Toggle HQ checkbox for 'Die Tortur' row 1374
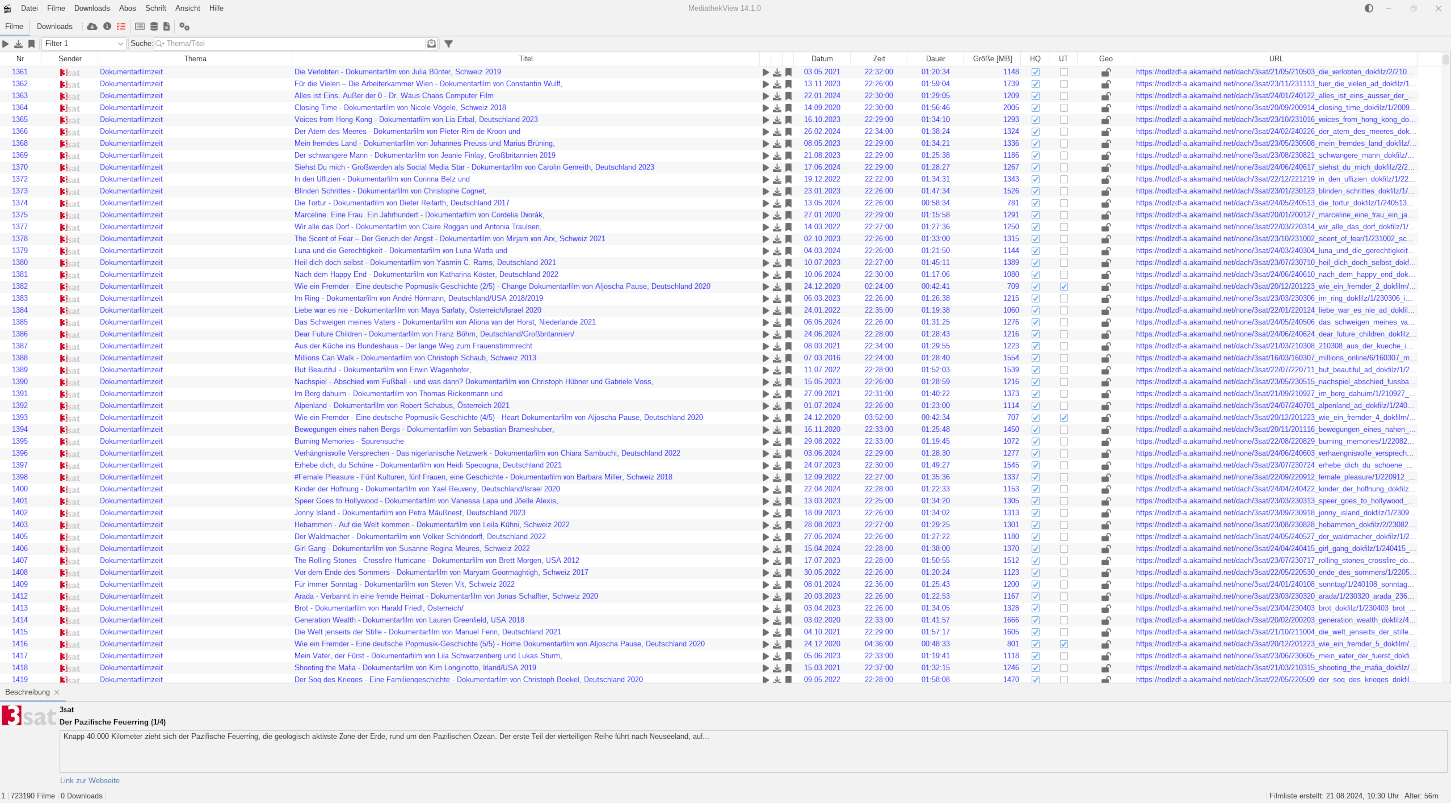 [x=1036, y=203]
